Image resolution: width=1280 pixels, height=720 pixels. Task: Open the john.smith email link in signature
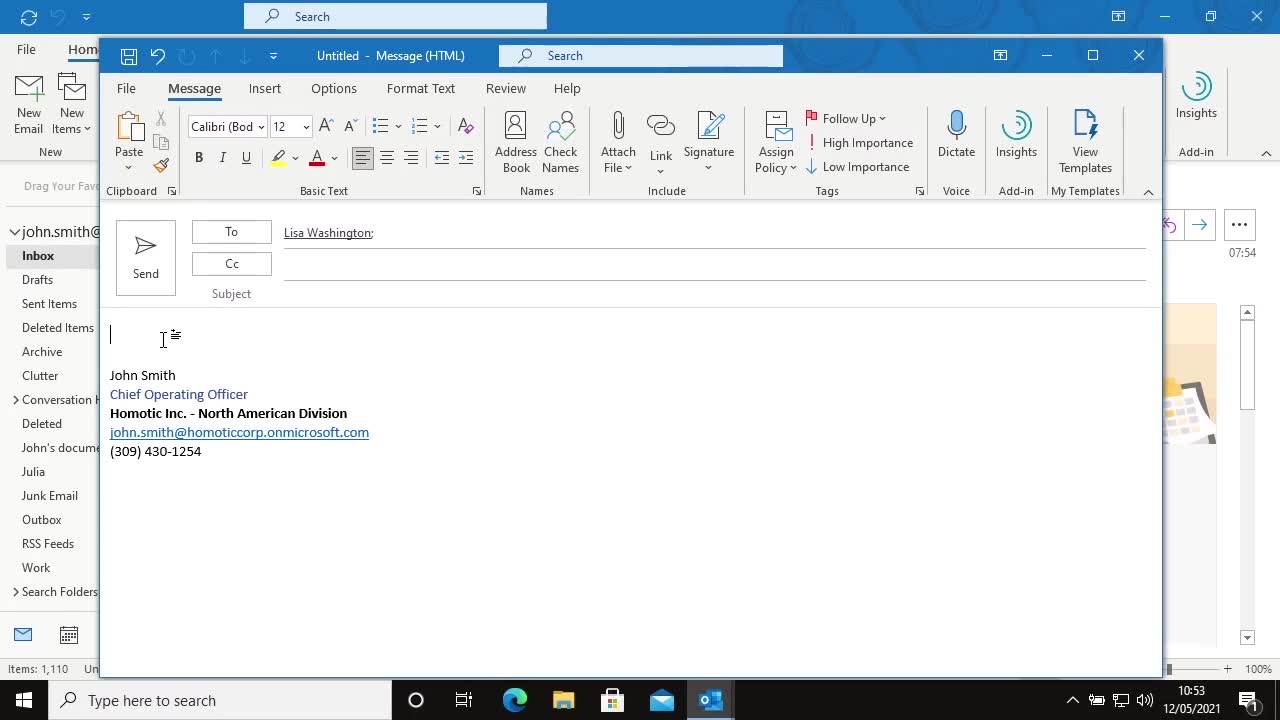[x=239, y=433]
